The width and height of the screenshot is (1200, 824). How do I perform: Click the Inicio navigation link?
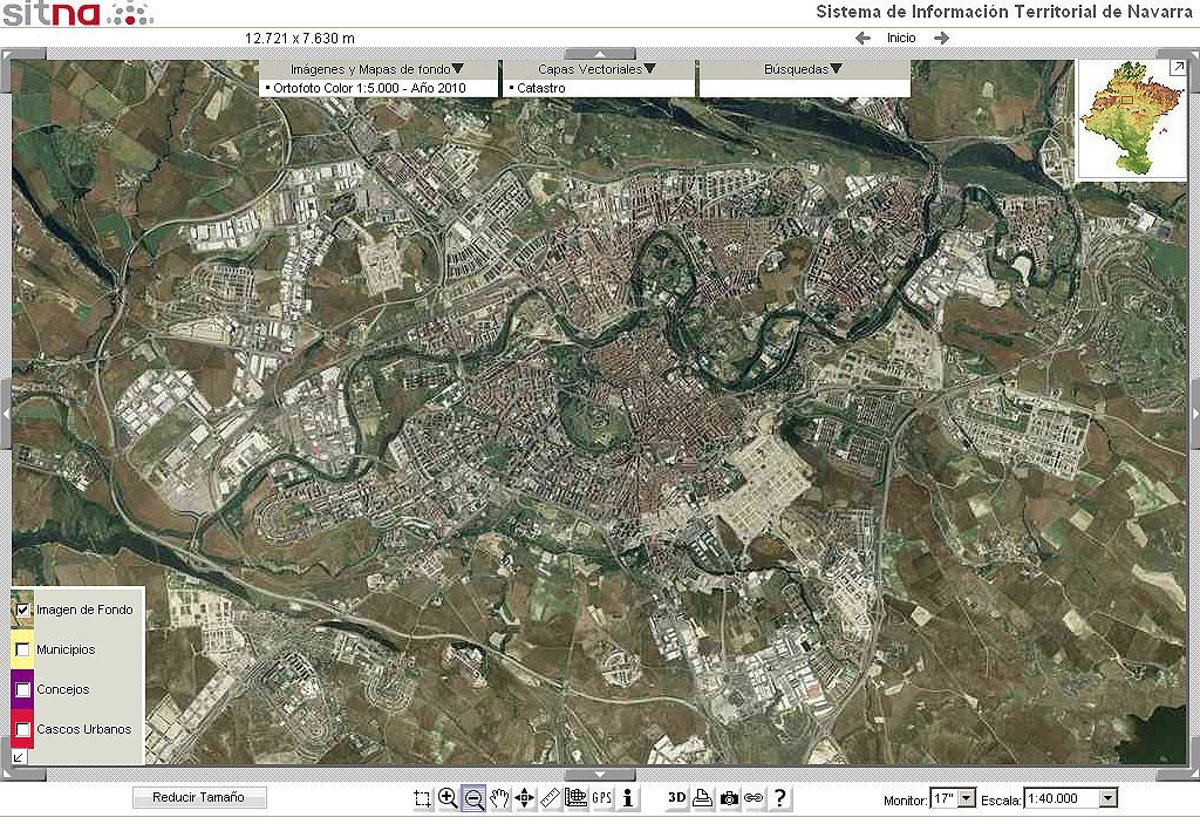click(x=901, y=38)
